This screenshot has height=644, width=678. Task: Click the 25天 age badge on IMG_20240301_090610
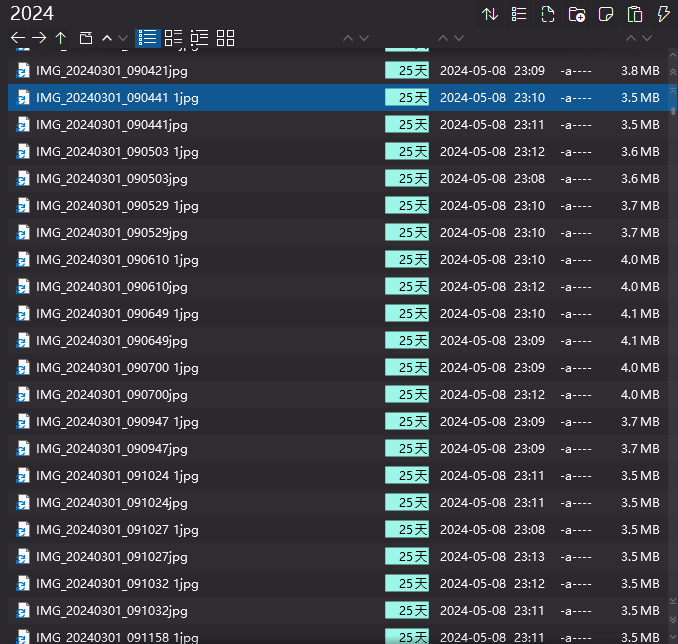coord(407,287)
